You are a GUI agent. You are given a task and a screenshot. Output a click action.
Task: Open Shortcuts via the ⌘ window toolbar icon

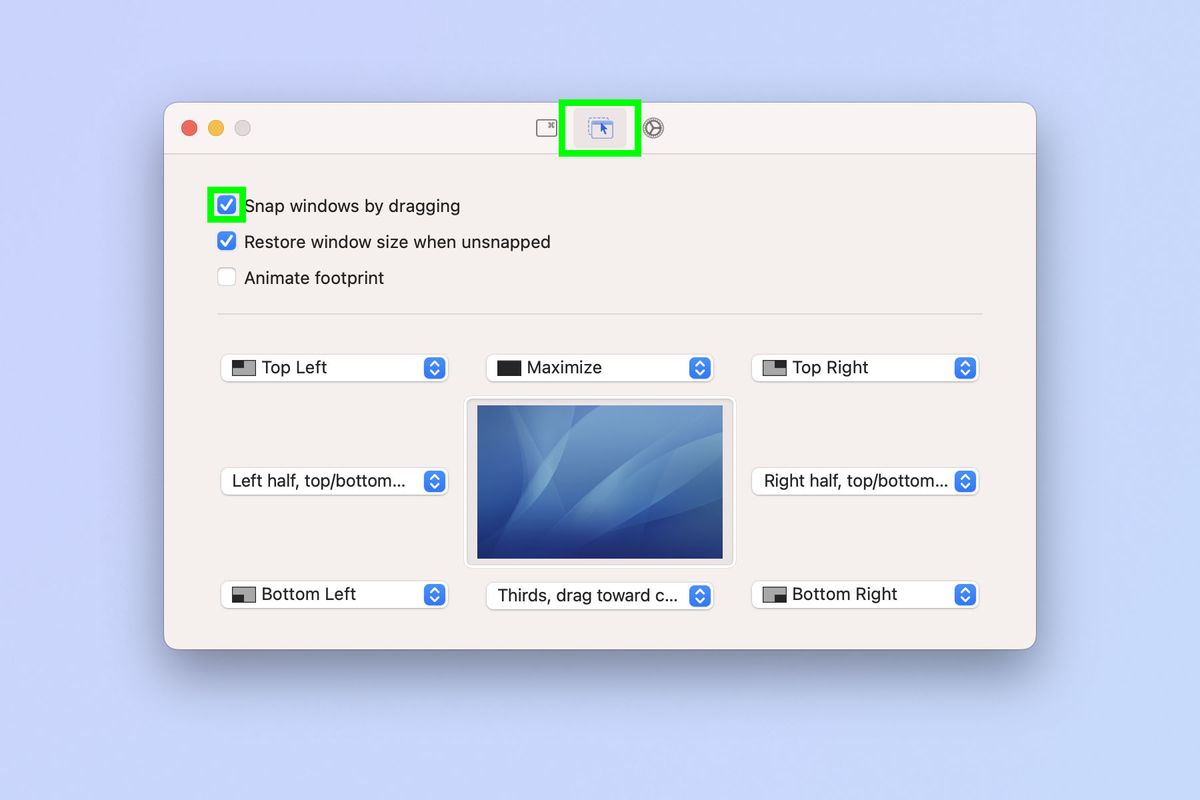548,128
